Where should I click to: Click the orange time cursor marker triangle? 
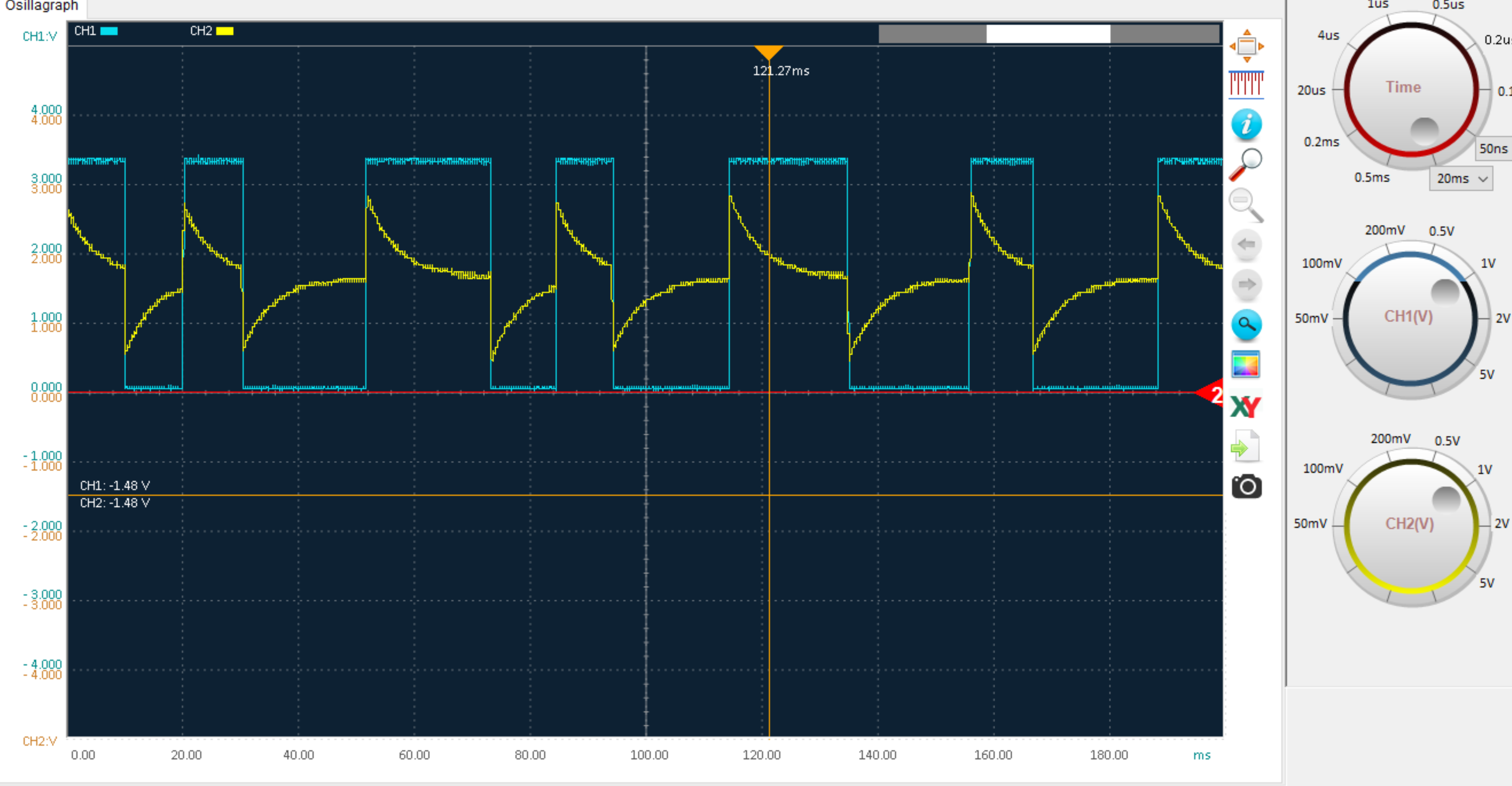coord(768,52)
